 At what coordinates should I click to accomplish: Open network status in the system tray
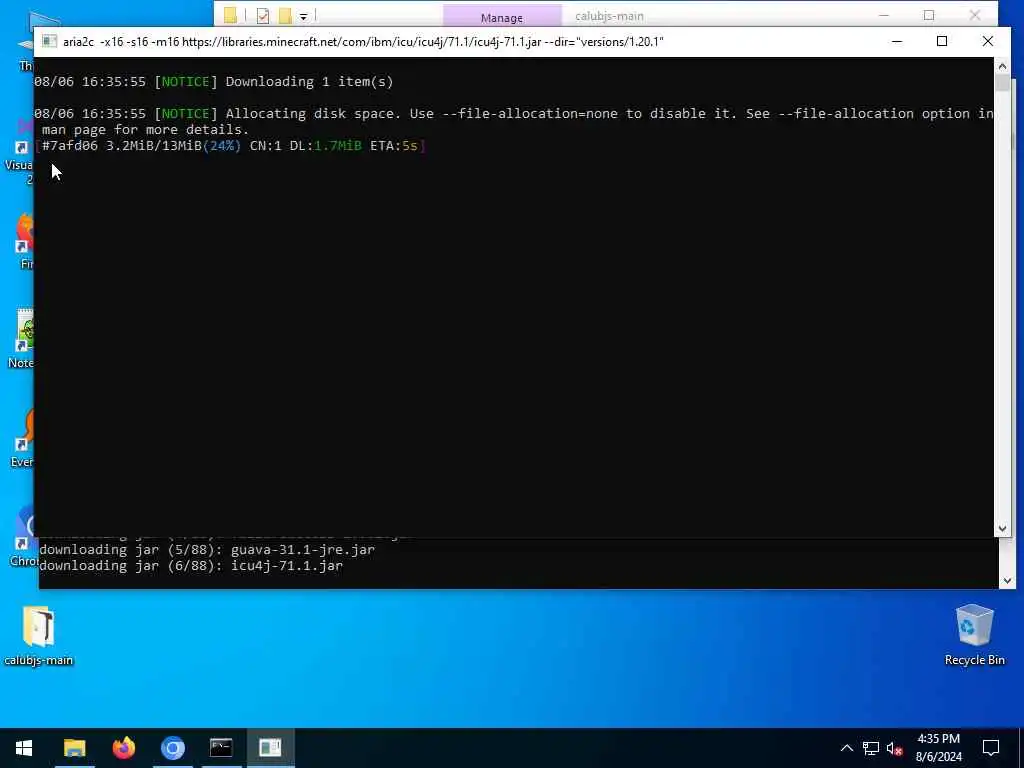(871, 748)
